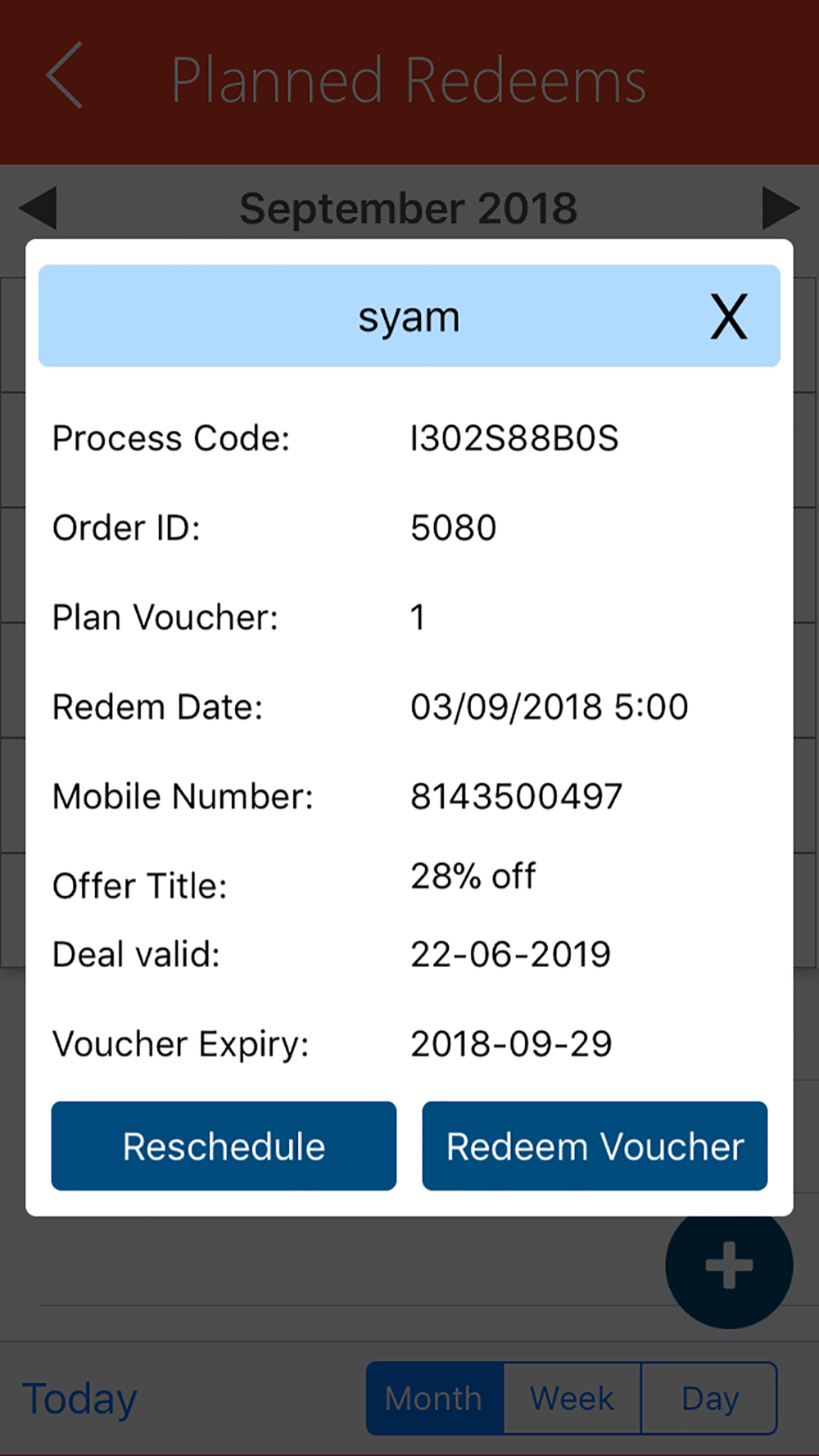Click the Redeem Voucher button
This screenshot has height=1456, width=819.
595,1146
